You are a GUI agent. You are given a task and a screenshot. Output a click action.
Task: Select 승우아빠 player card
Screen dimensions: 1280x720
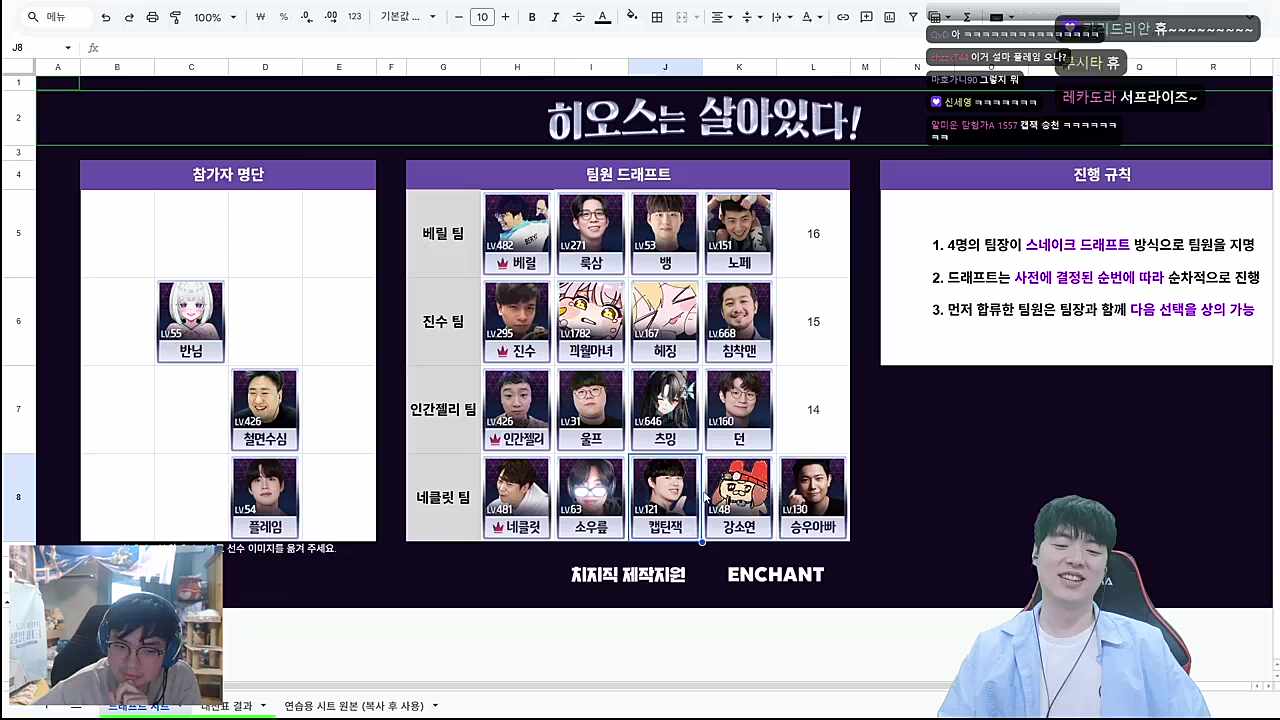coord(813,497)
